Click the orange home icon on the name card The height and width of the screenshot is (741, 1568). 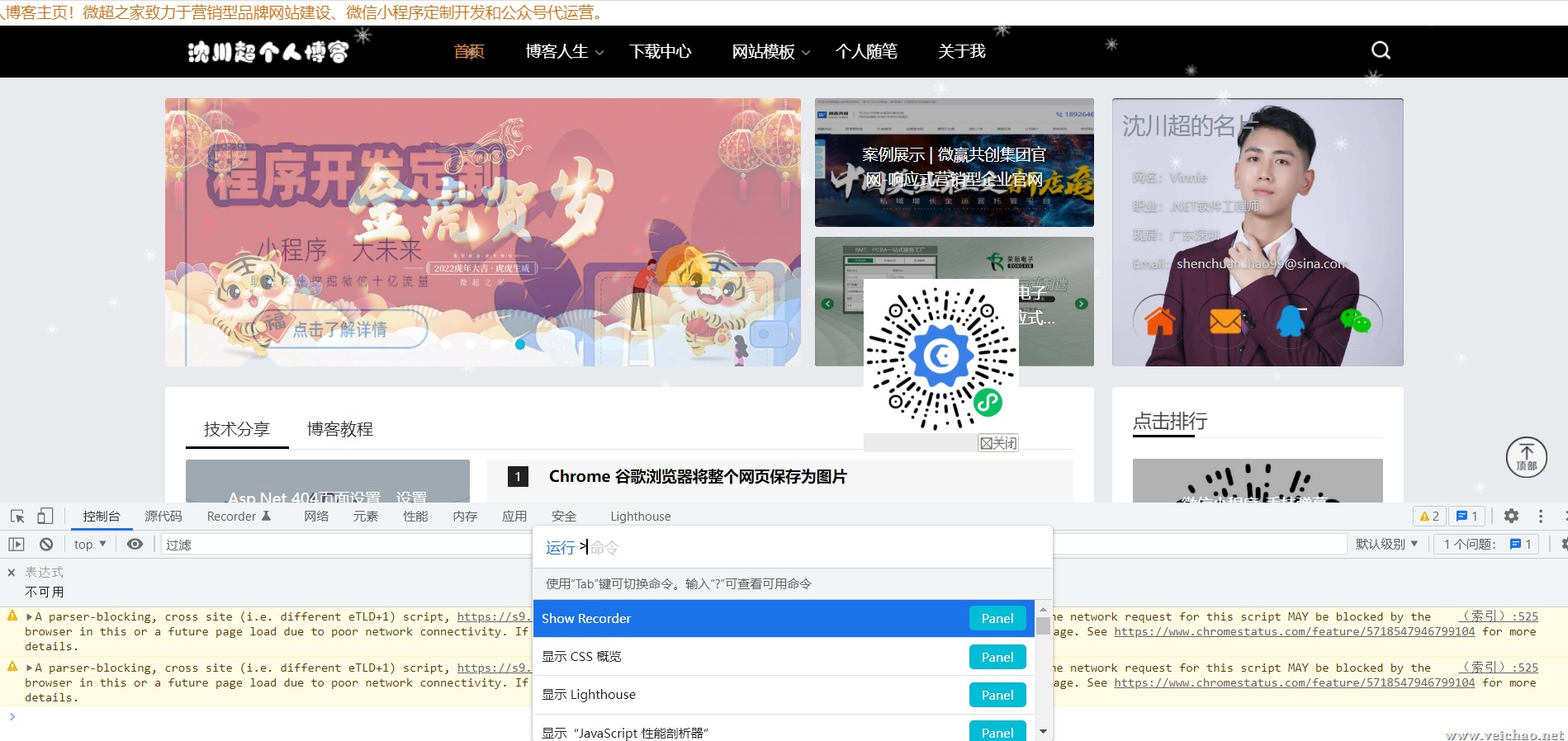pos(1160,320)
